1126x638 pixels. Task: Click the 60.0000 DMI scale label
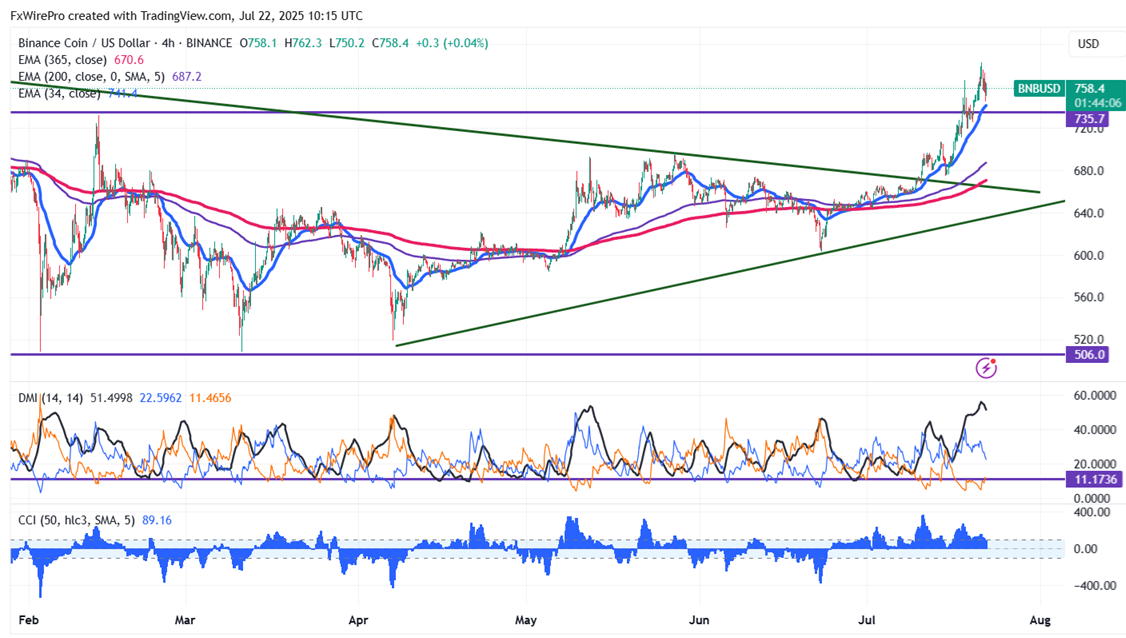click(x=1095, y=395)
